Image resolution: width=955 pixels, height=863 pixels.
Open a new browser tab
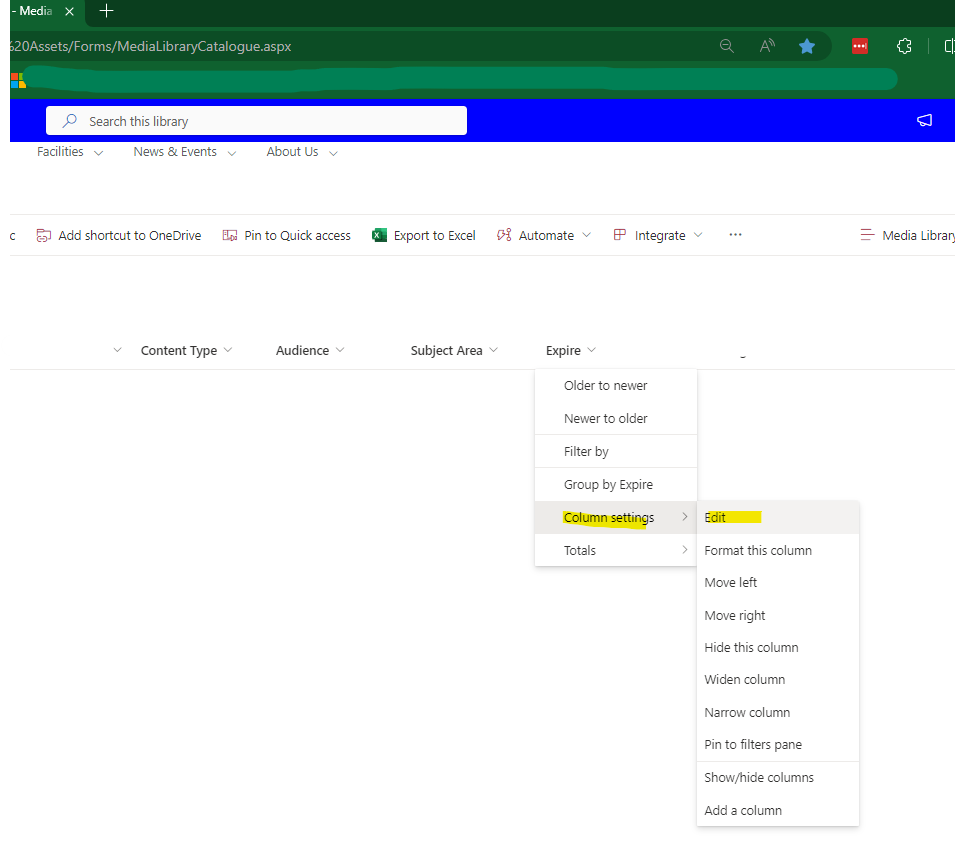(x=106, y=11)
